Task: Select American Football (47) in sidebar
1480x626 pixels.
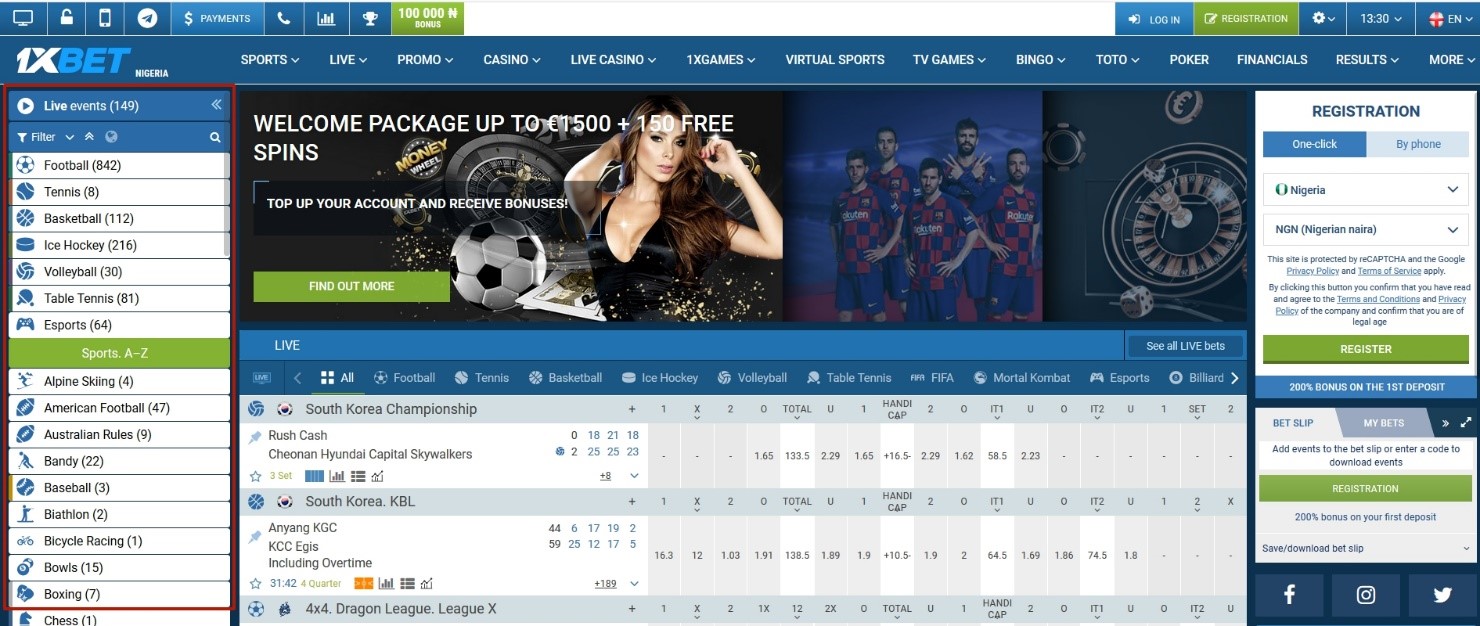Action: (x=120, y=408)
